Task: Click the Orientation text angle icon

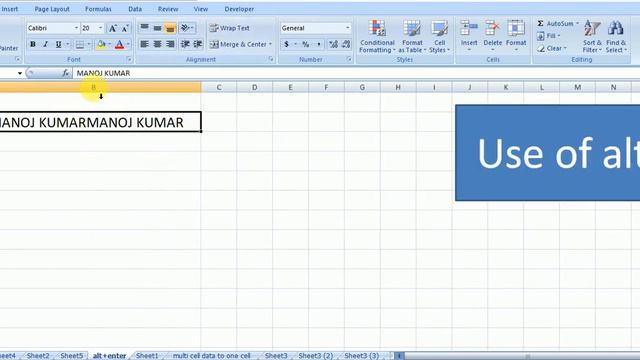Action: (x=185, y=28)
